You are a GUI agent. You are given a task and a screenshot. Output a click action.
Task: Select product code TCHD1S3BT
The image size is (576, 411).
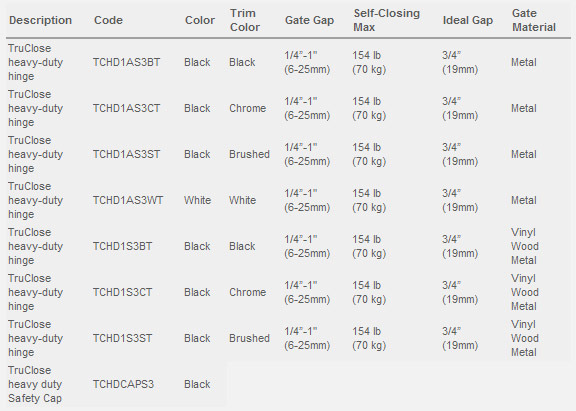122,246
